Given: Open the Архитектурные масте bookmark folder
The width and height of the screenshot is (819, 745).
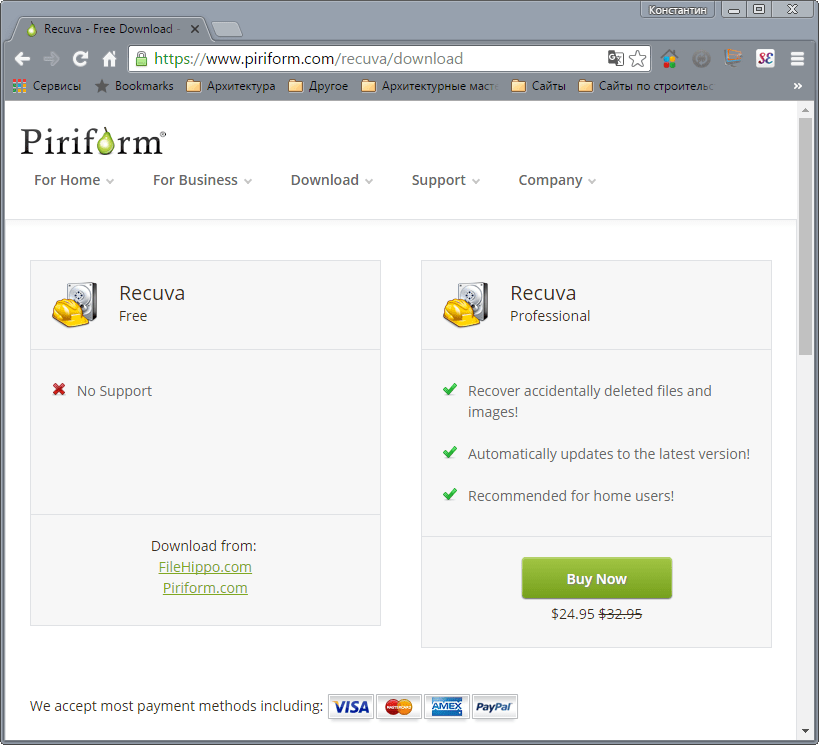Looking at the screenshot, I should coord(430,86).
